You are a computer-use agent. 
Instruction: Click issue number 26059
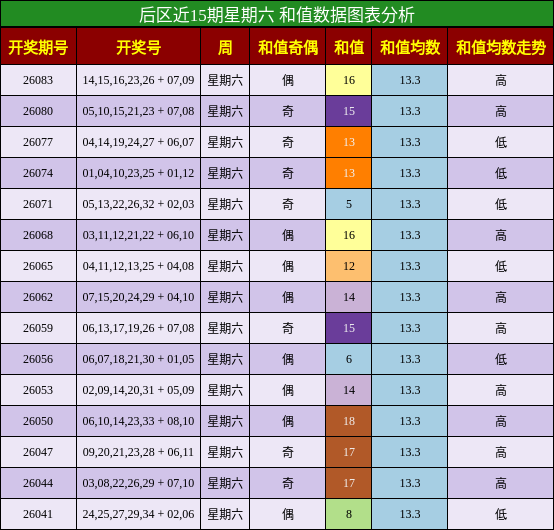(x=38, y=328)
